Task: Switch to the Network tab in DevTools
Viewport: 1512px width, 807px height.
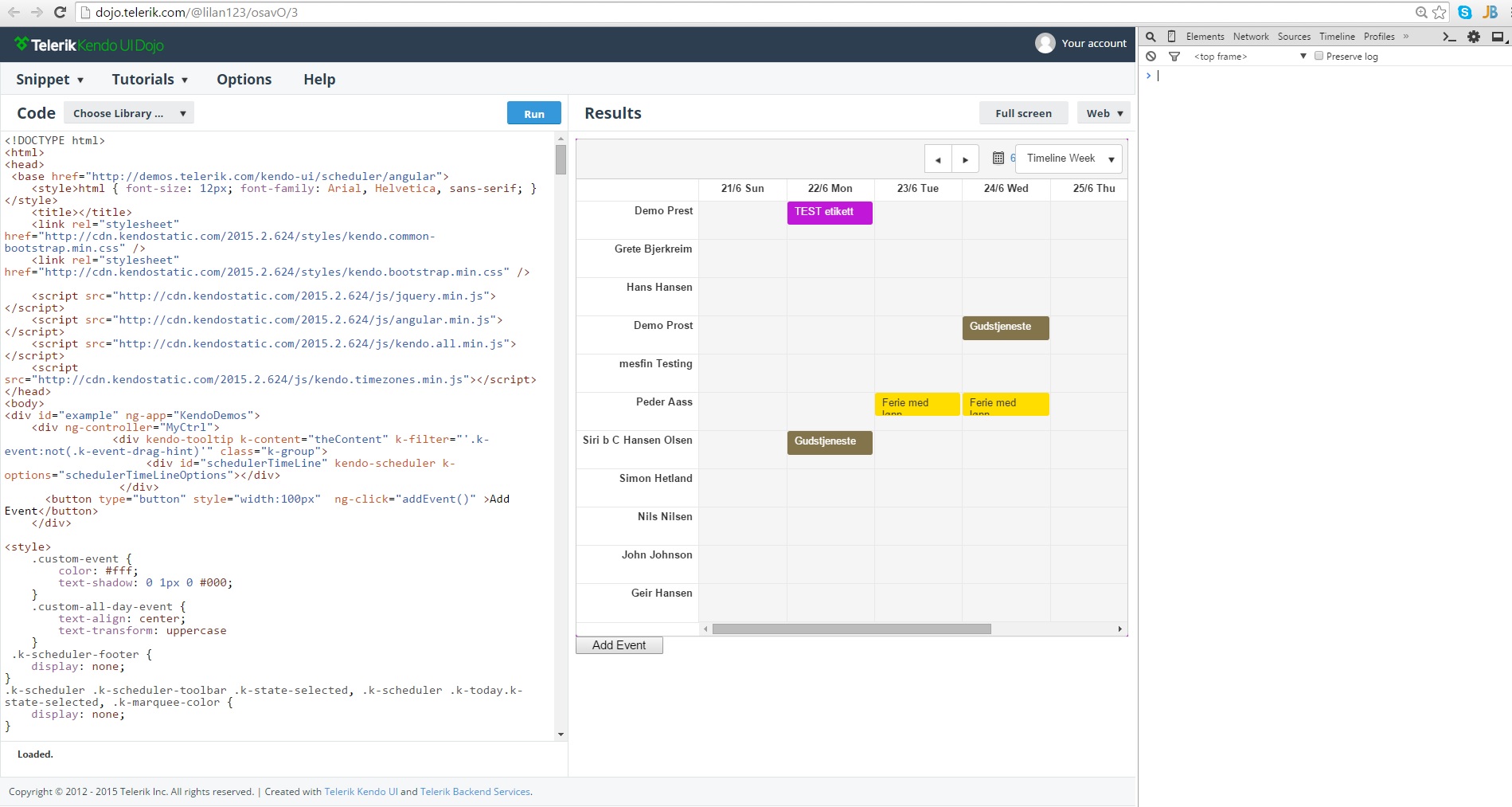Action: coord(1251,37)
